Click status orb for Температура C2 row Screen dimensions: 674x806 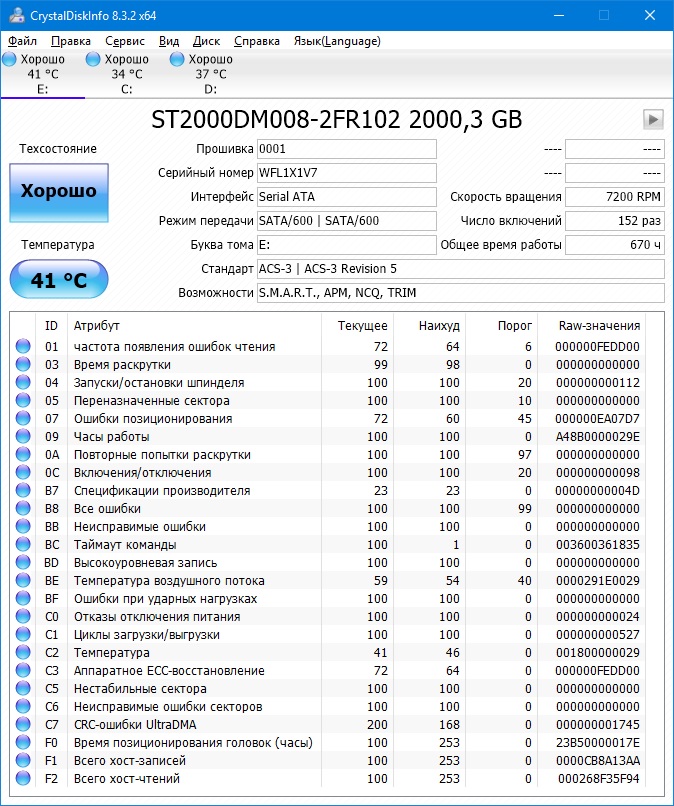23,652
